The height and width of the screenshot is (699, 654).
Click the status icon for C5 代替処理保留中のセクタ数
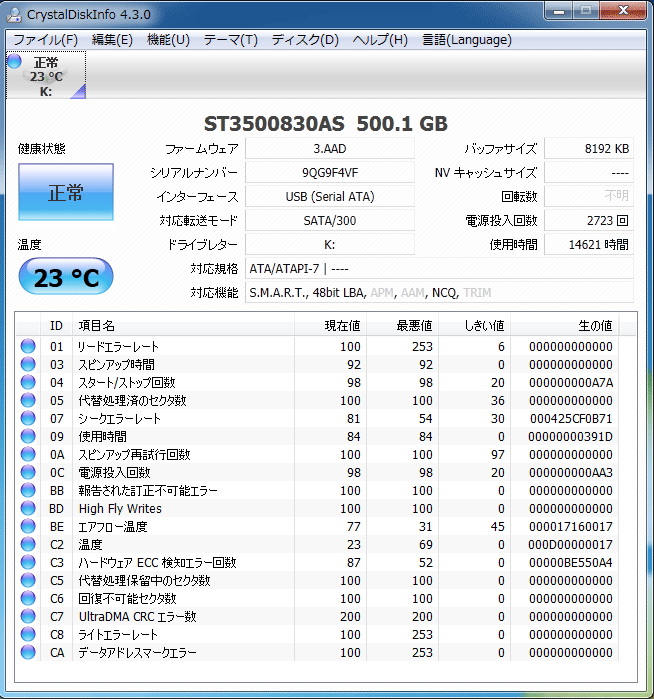click(x=28, y=580)
